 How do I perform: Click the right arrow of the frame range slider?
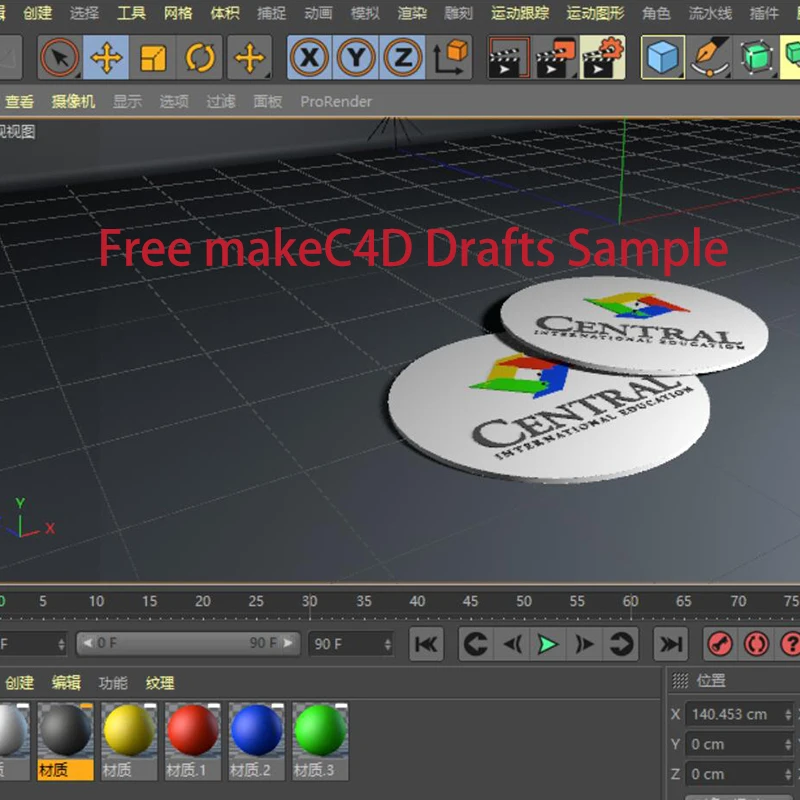point(288,643)
